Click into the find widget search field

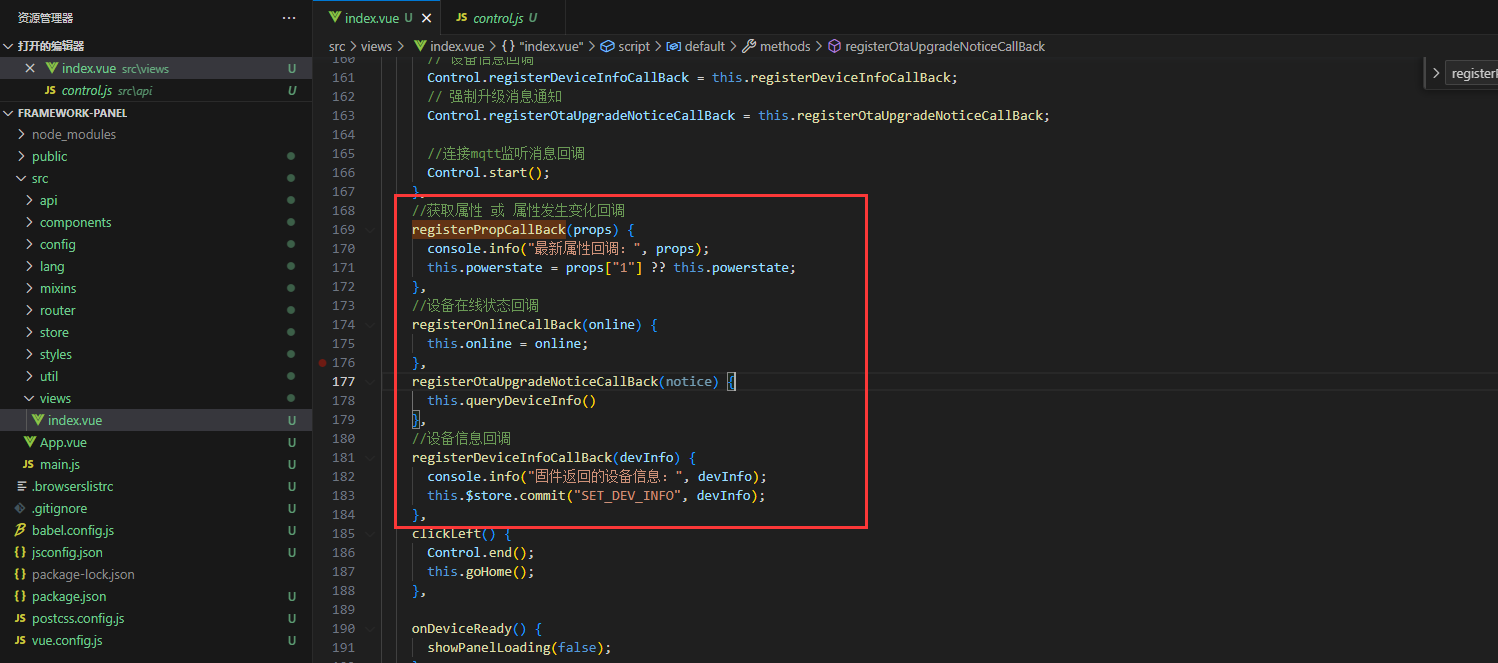(1474, 73)
